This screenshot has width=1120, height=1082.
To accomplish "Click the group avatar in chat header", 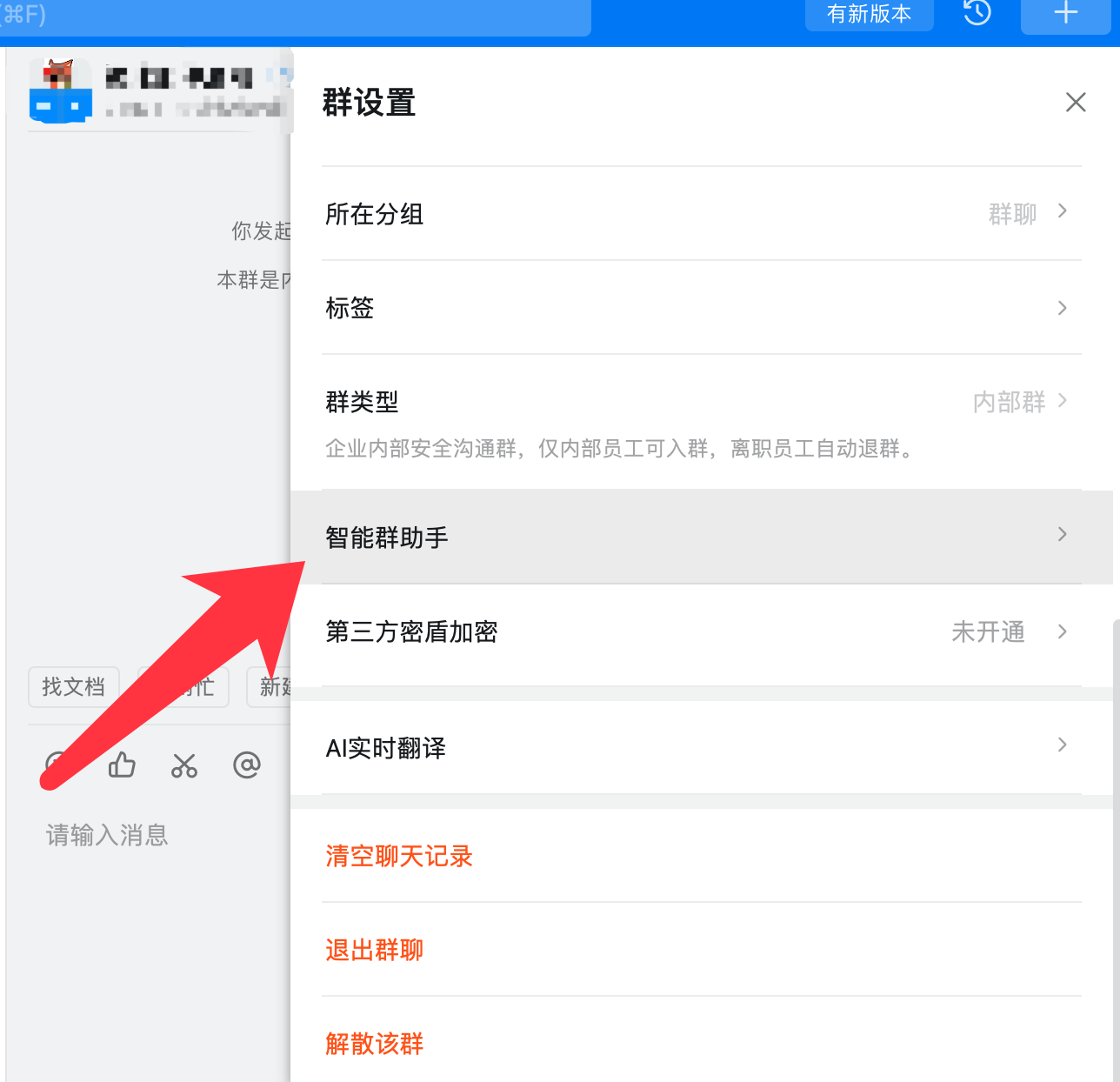I will point(61,90).
